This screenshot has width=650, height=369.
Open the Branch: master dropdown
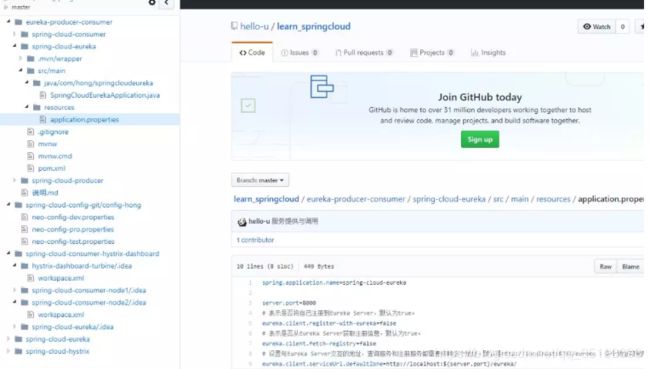coord(260,180)
